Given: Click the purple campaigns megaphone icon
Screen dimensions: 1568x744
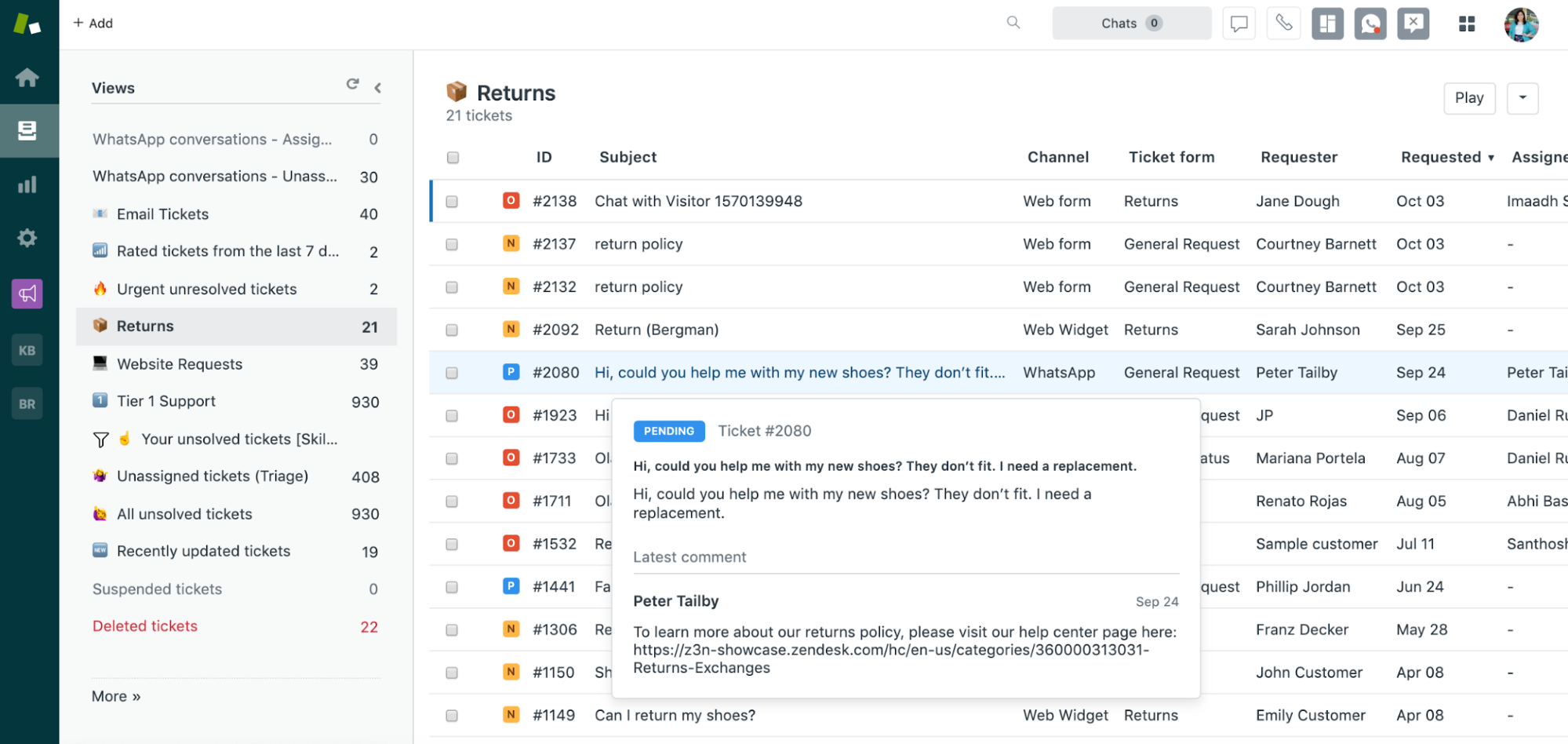Looking at the screenshot, I should click(x=28, y=294).
